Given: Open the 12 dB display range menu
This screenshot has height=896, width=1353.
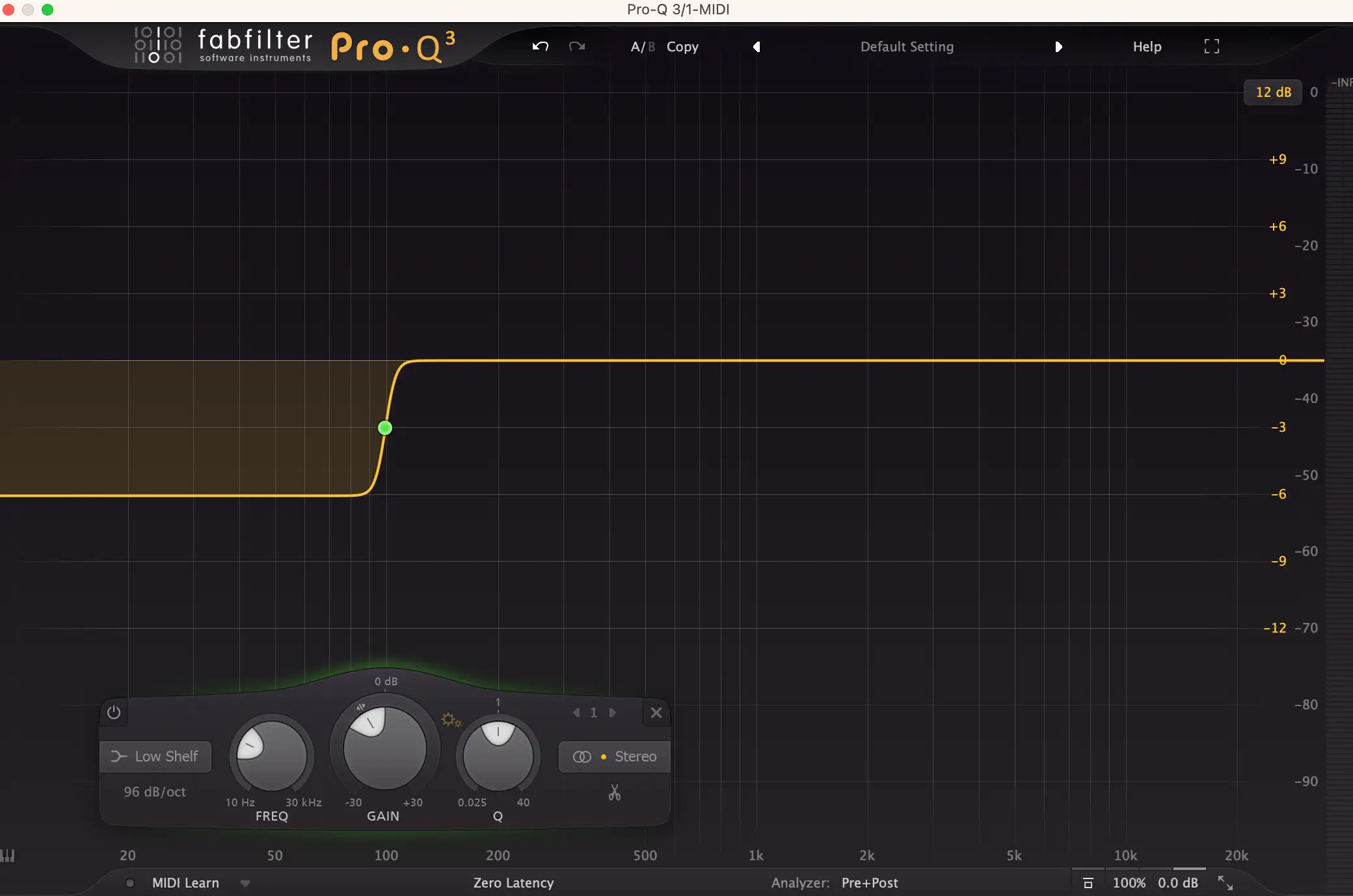Looking at the screenshot, I should tap(1273, 92).
